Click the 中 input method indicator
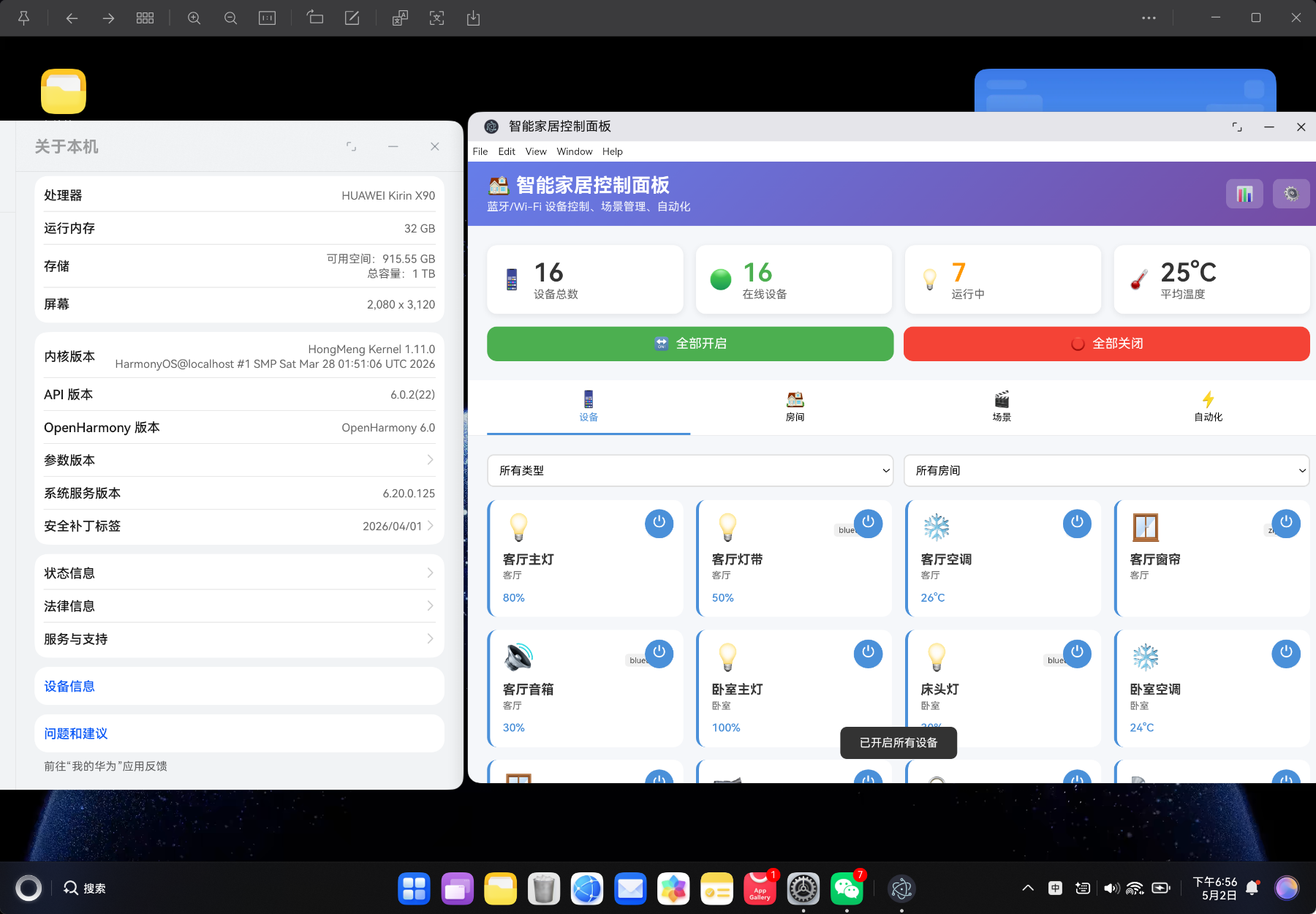1316x914 pixels. click(x=1055, y=888)
